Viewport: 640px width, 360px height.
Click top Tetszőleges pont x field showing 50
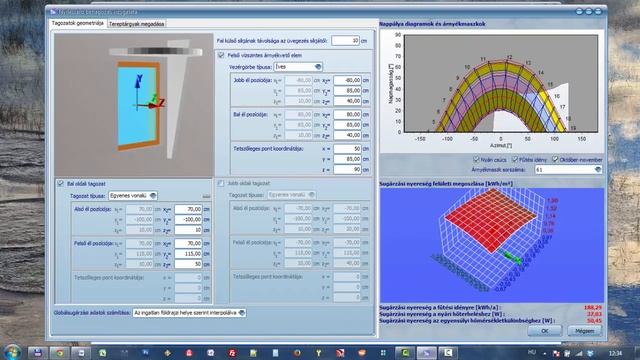(347, 149)
